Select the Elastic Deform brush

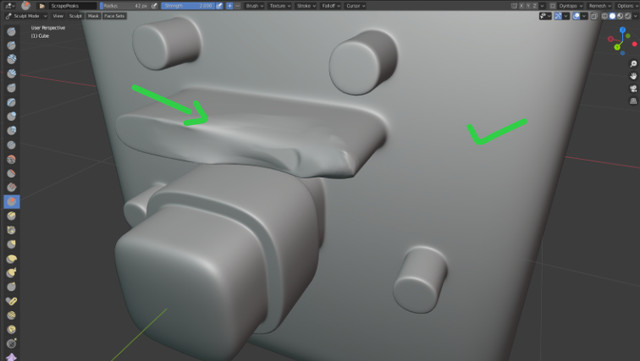11,258
